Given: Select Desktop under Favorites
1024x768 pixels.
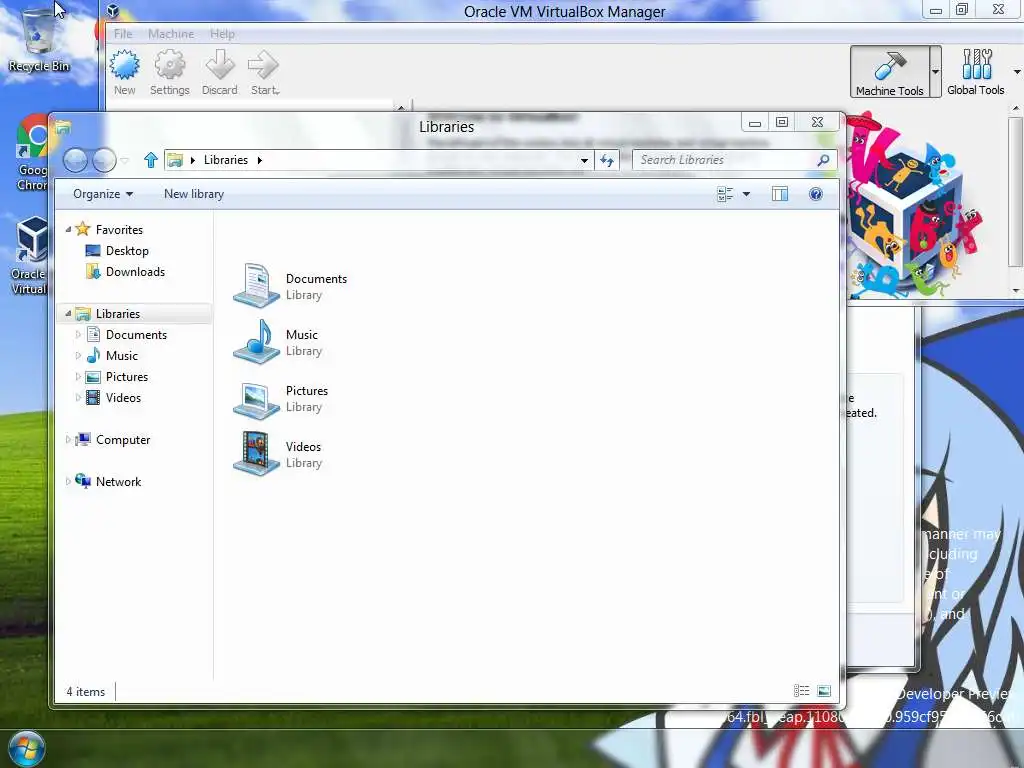Looking at the screenshot, I should [127, 251].
